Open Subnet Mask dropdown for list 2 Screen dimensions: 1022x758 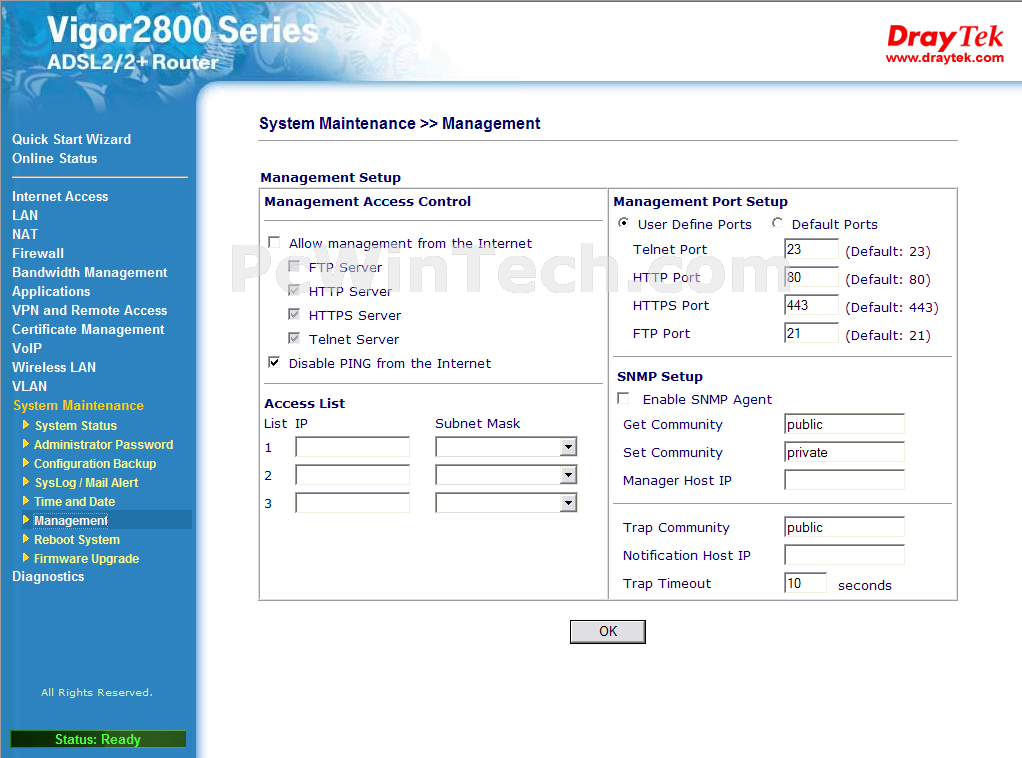coord(568,475)
